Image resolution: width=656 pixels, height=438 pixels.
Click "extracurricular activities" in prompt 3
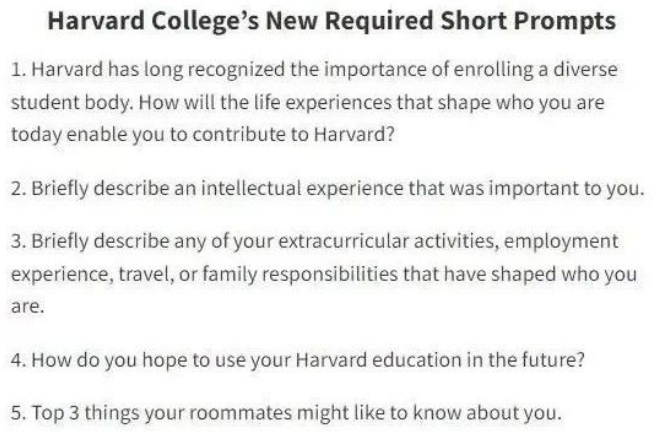[389, 241]
